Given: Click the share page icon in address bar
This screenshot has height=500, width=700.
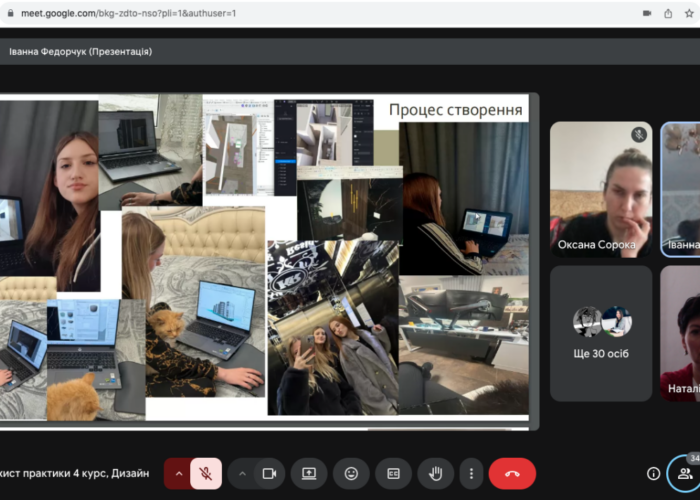Looking at the screenshot, I should pos(668,13).
